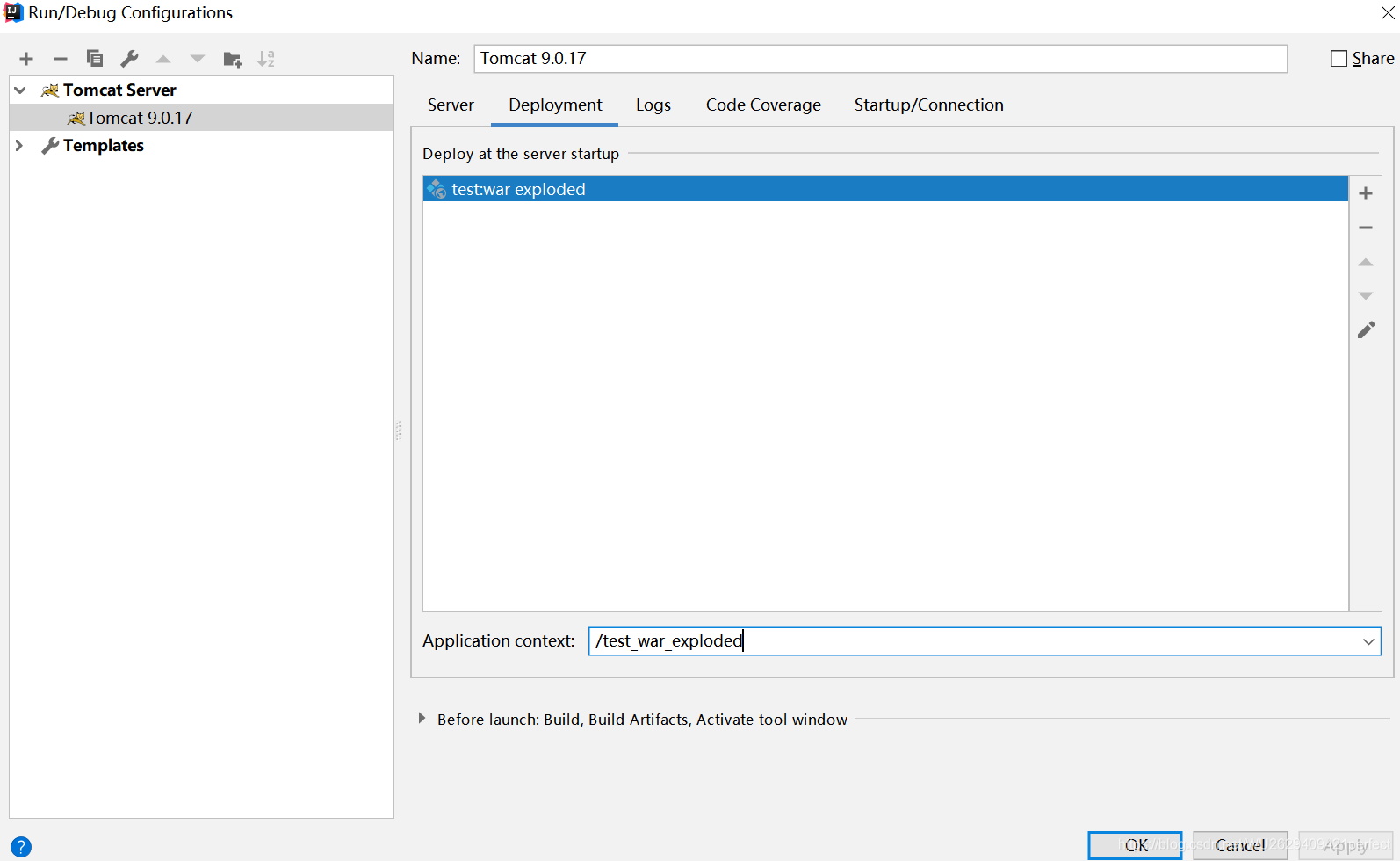Expand the Templates tree node
Screen dimensions: 1400x861
(19, 146)
